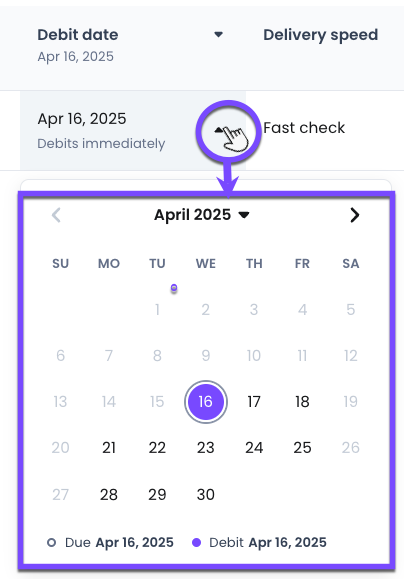The width and height of the screenshot is (404, 579).
Task: Go to next month with right chevron
Action: tap(355, 215)
